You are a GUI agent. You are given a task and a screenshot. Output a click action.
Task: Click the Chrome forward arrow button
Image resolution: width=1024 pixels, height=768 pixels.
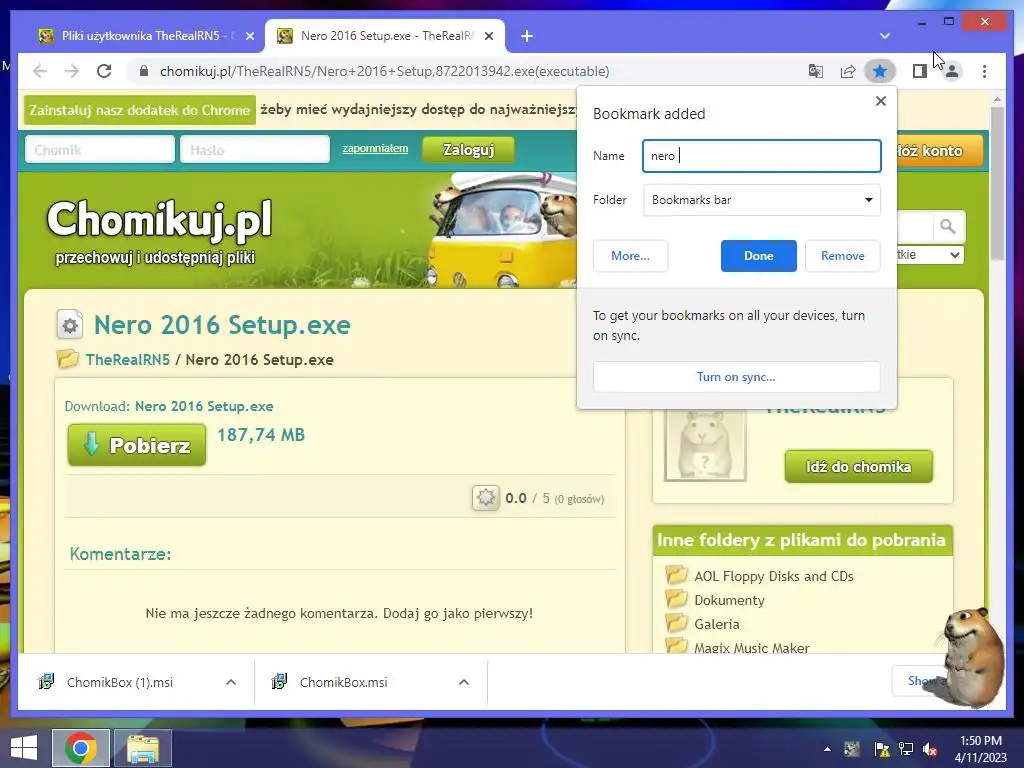pyautogui.click(x=72, y=71)
